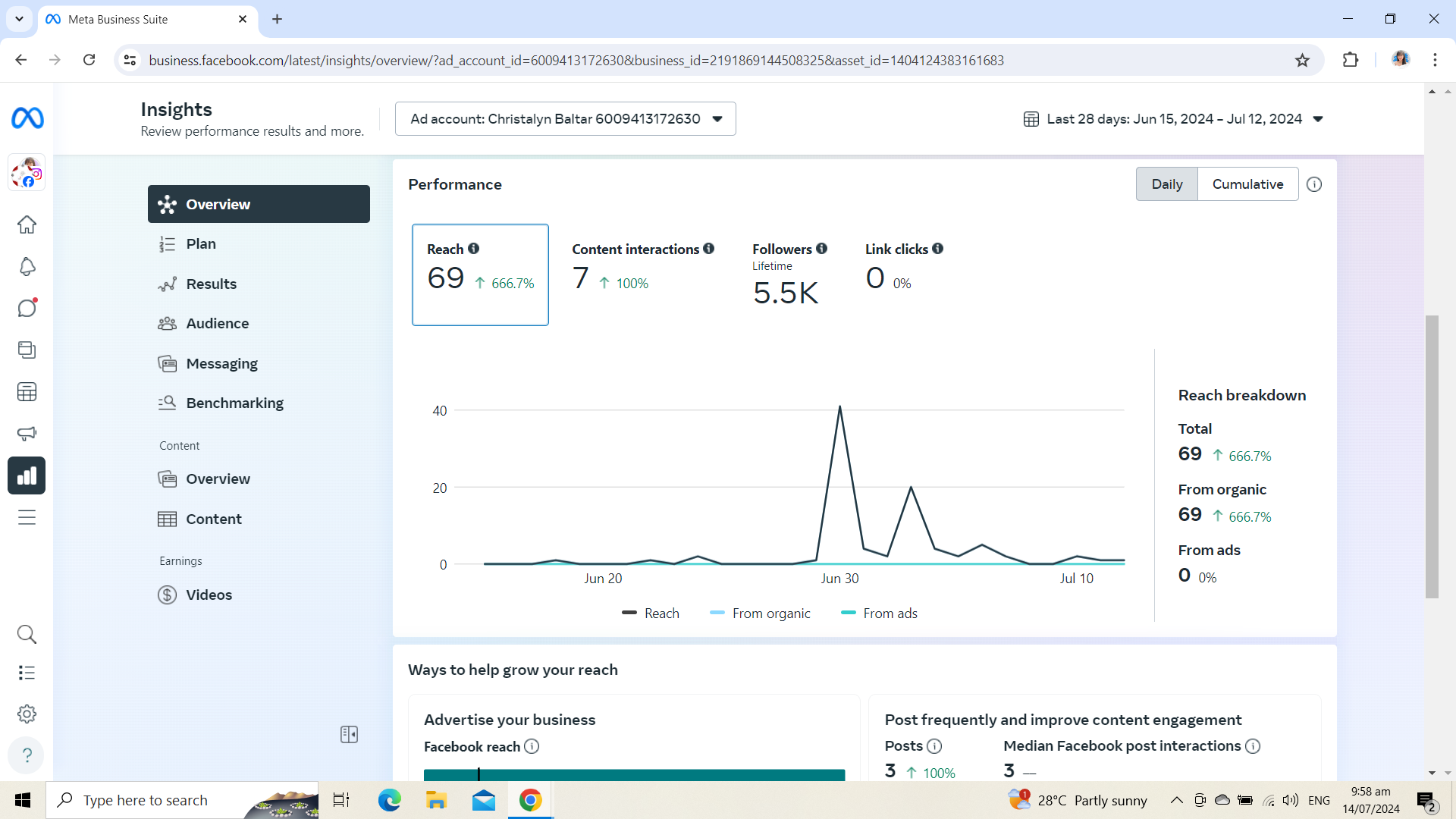Click Windows taskbar search box

pyautogui.click(x=182, y=800)
